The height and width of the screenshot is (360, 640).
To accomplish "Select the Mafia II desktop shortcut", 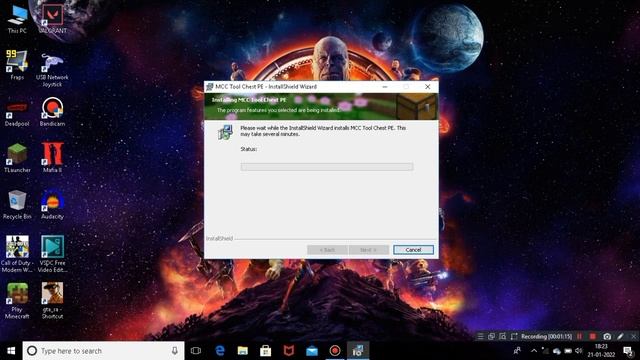I will pos(52,158).
